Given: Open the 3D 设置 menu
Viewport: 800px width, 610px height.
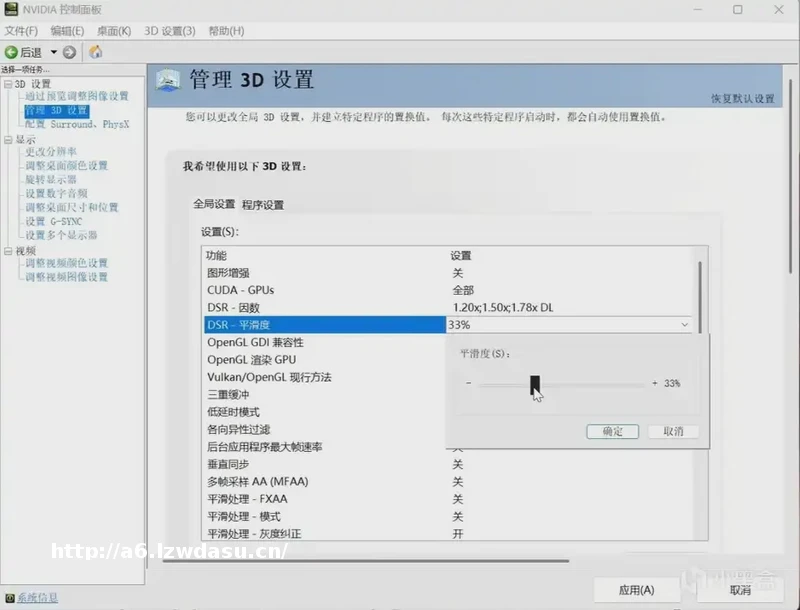Looking at the screenshot, I should (169, 31).
